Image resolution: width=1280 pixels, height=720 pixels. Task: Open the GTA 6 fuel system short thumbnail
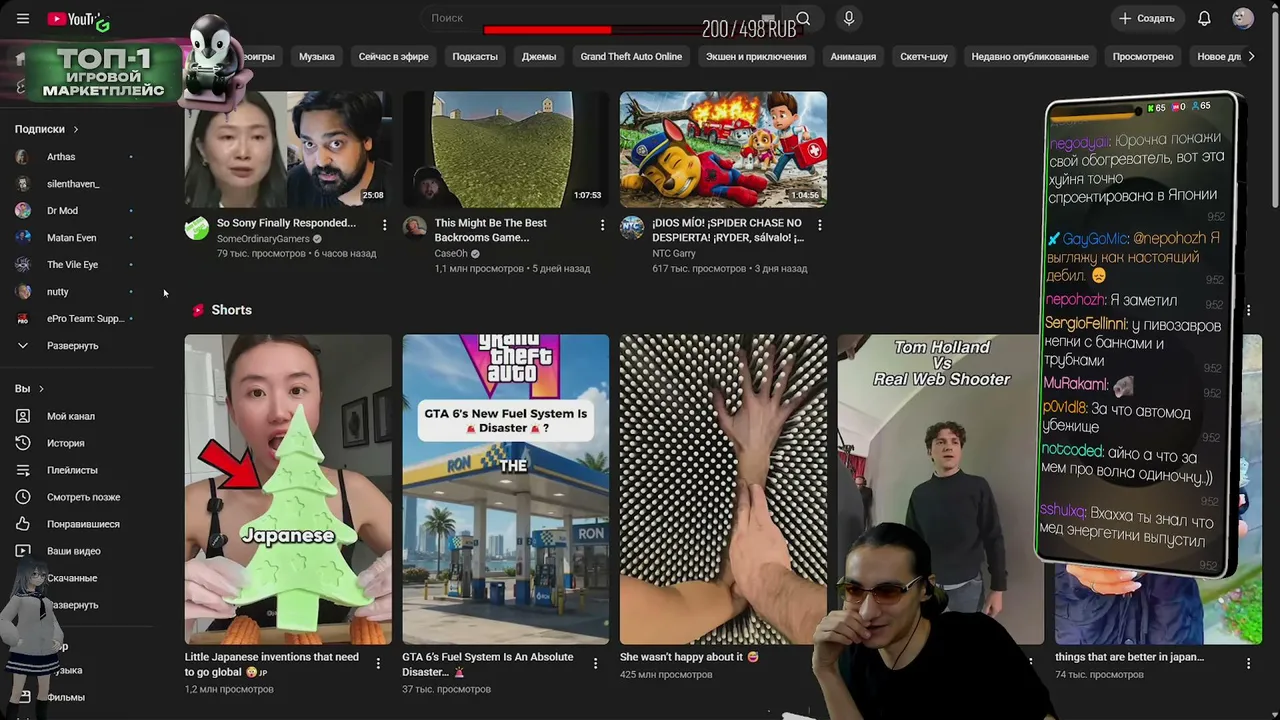pos(506,489)
